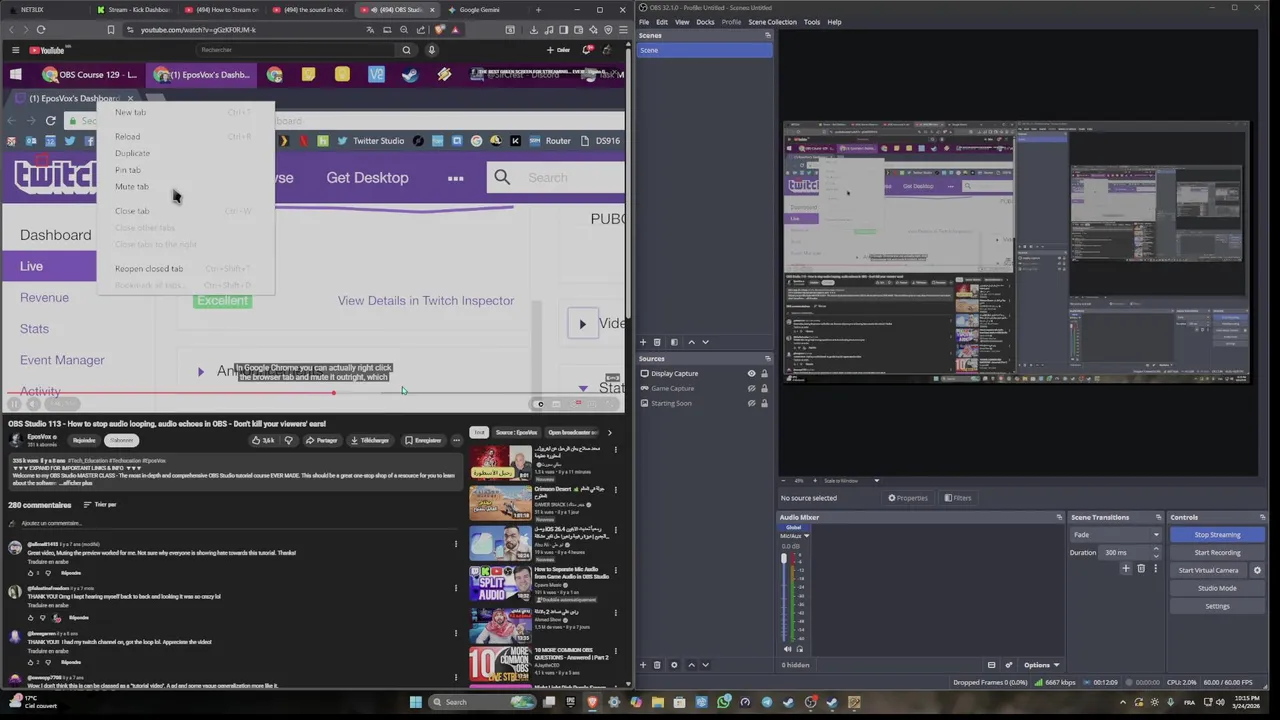Click Partager share button
The width and height of the screenshot is (1280, 720).
[322, 440]
